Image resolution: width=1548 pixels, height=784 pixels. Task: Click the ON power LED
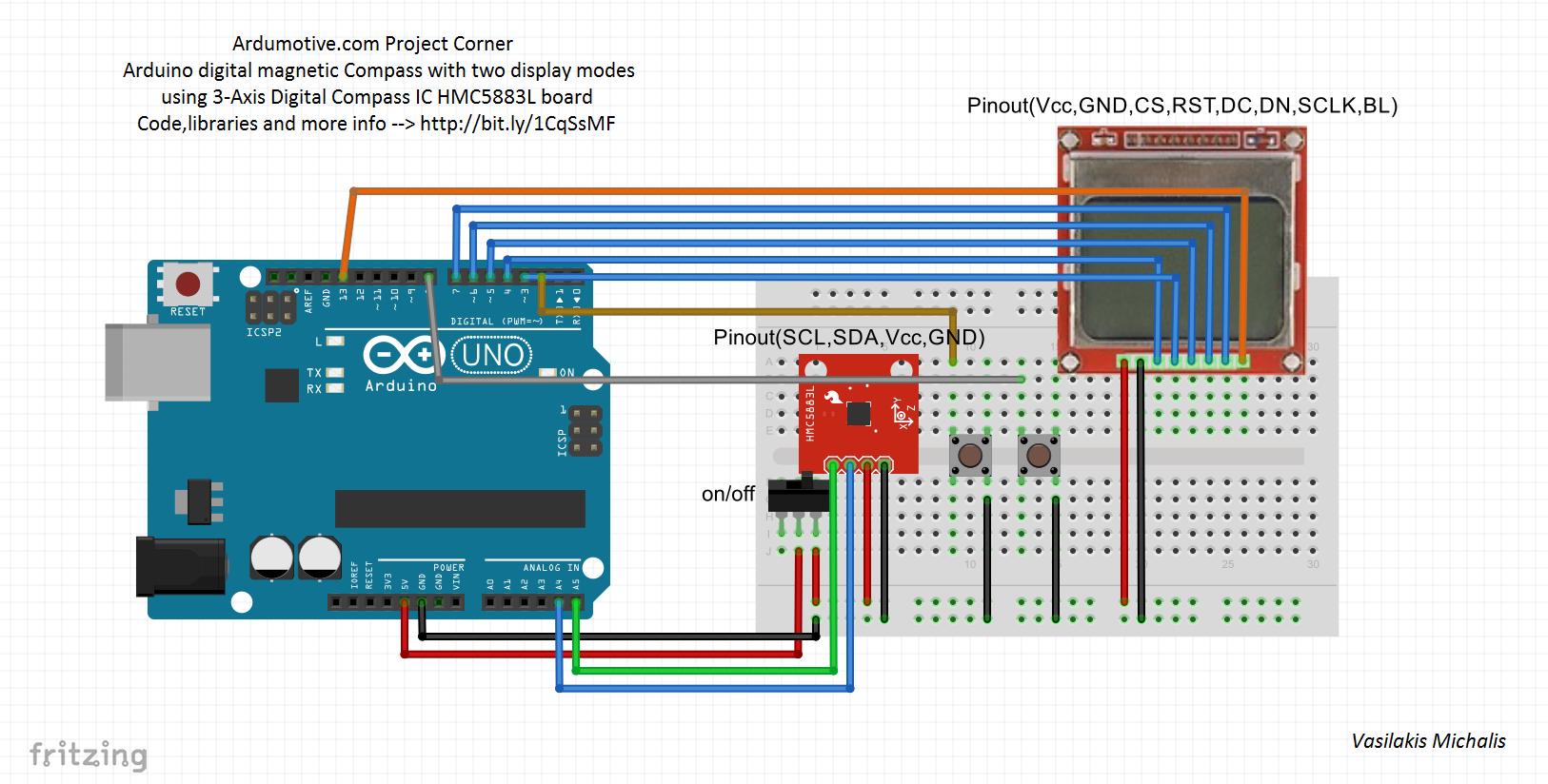(547, 372)
